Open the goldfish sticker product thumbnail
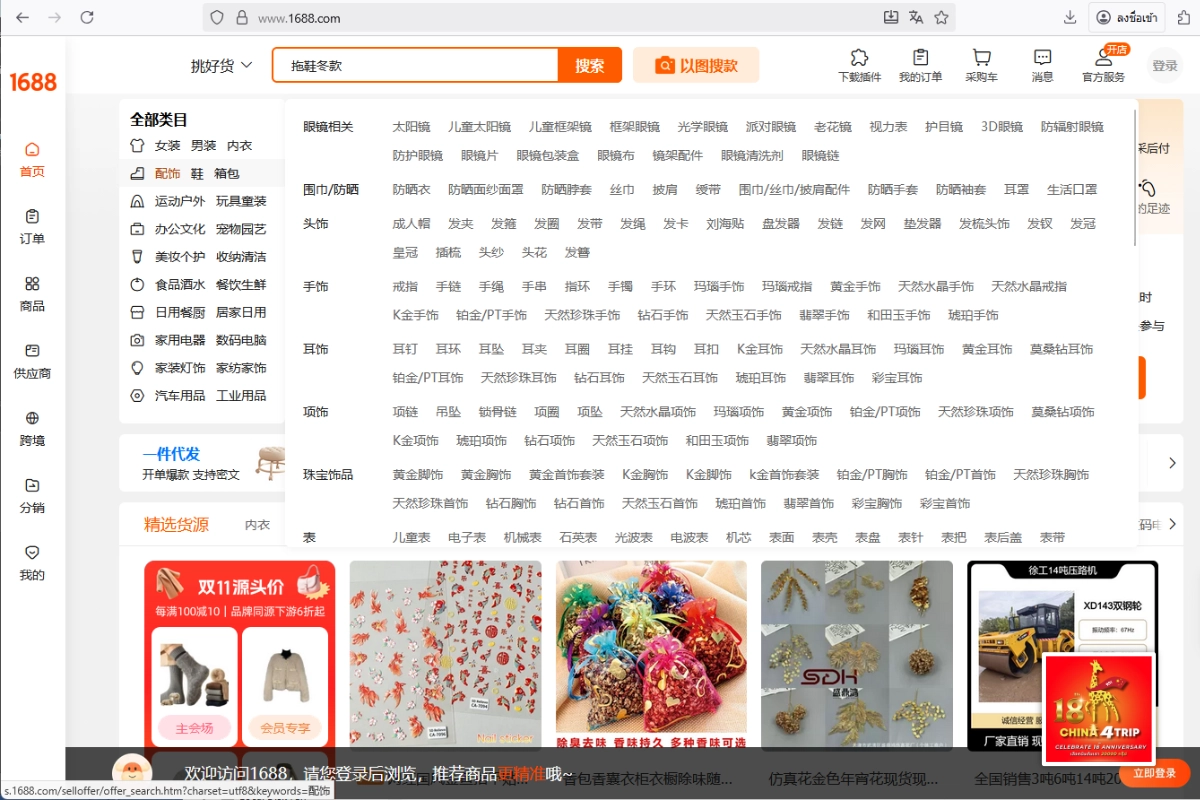The height and width of the screenshot is (800, 1200). tap(445, 655)
